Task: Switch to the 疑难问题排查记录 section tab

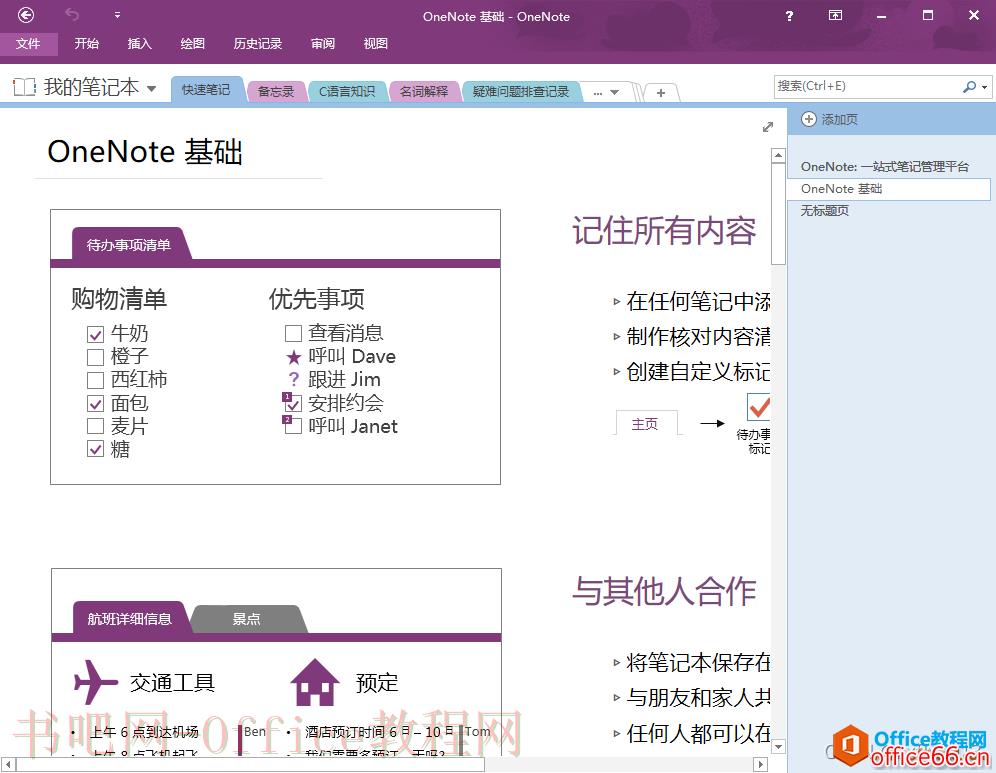Action: [521, 91]
